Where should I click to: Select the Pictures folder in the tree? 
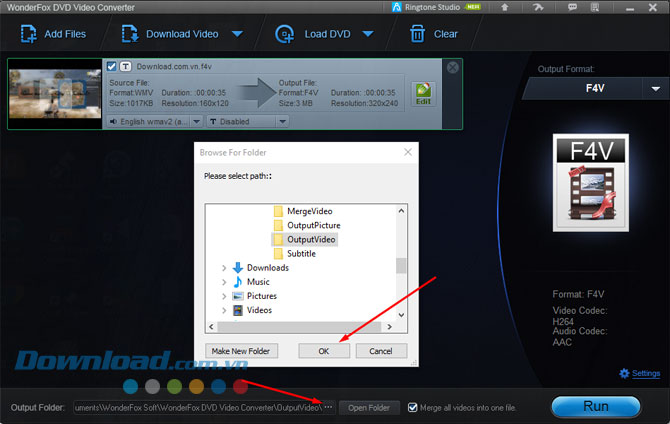262,296
